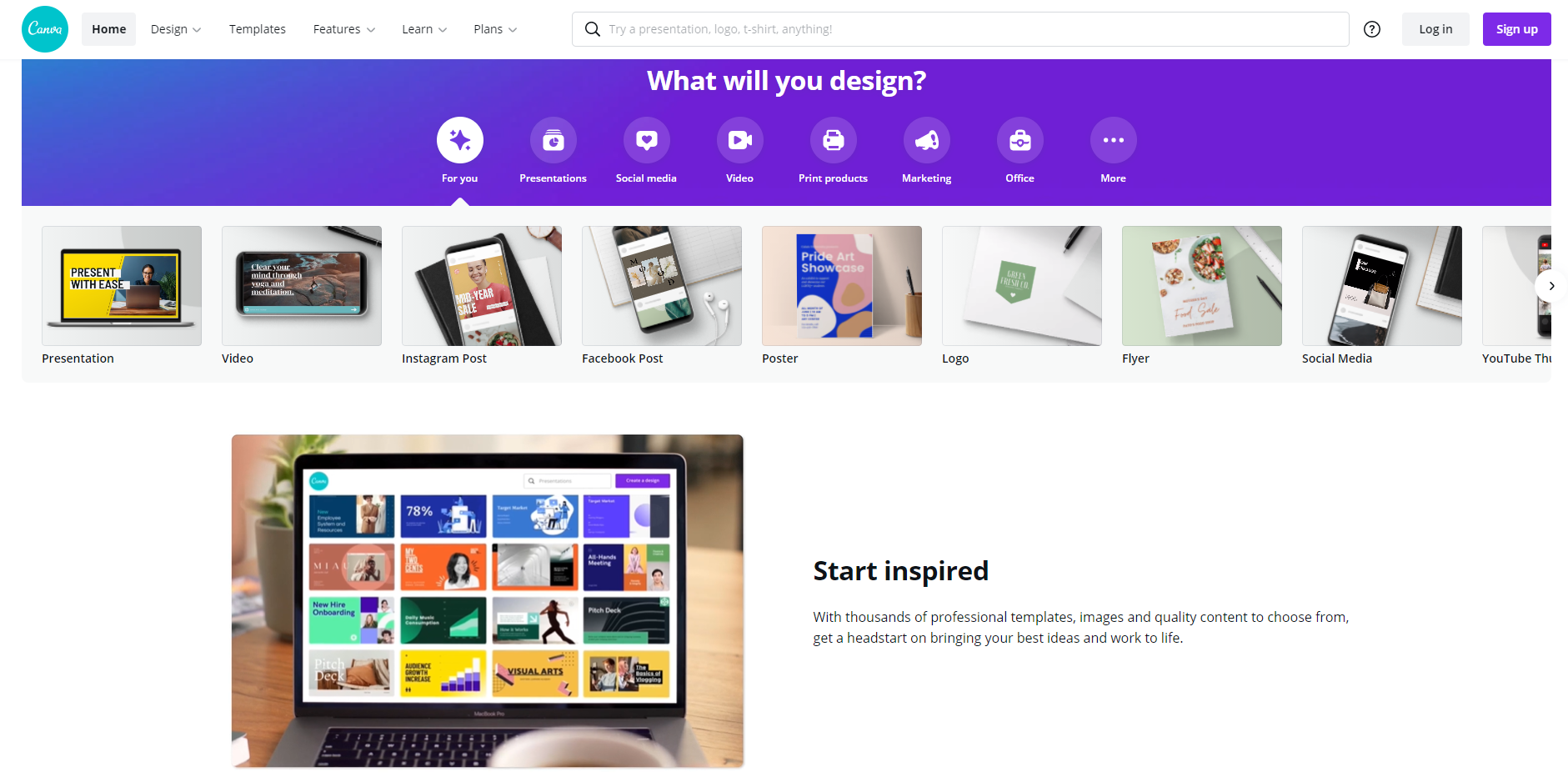Open the Office briefcase icon

(x=1020, y=140)
